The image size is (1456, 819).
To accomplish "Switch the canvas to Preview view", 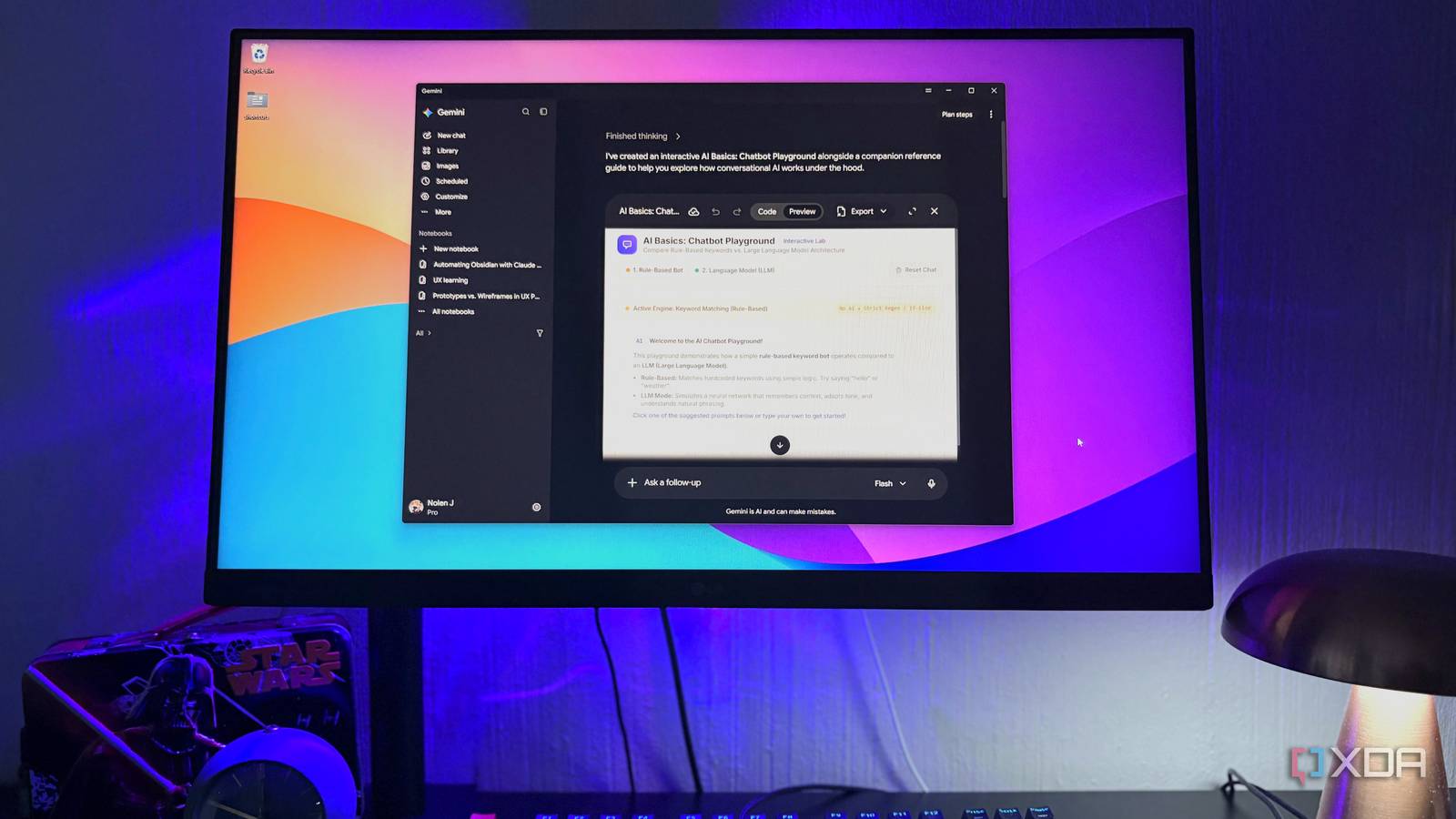I will (x=802, y=211).
